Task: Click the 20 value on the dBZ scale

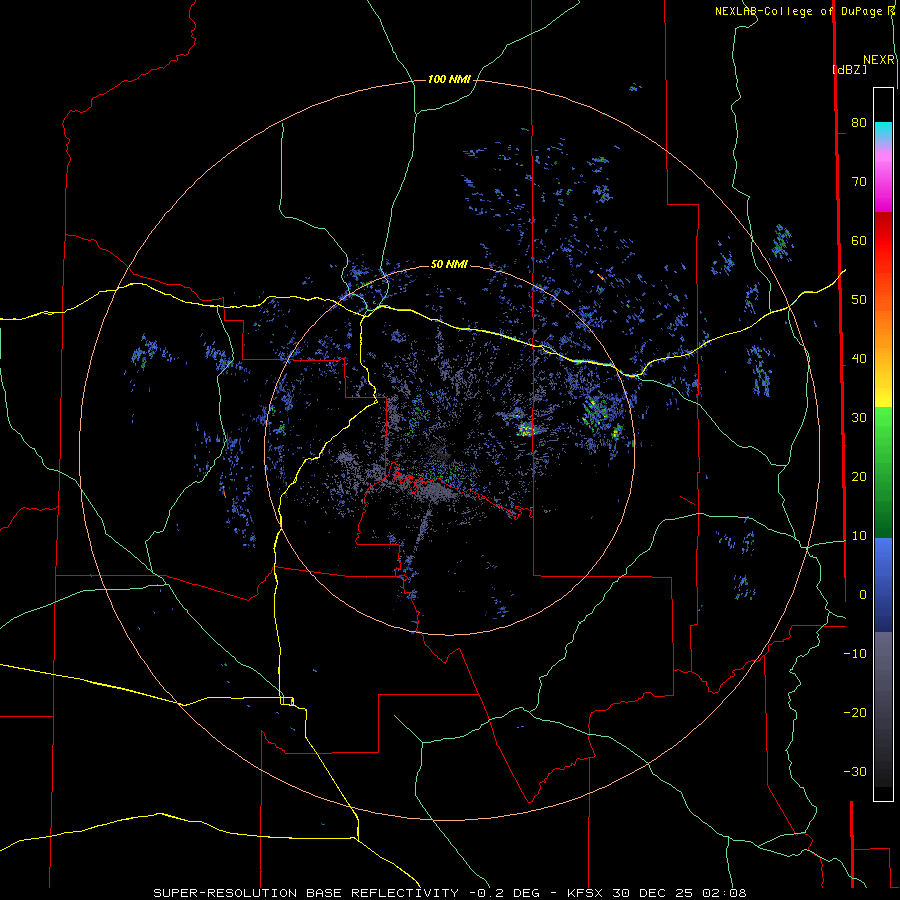Action: pos(859,476)
